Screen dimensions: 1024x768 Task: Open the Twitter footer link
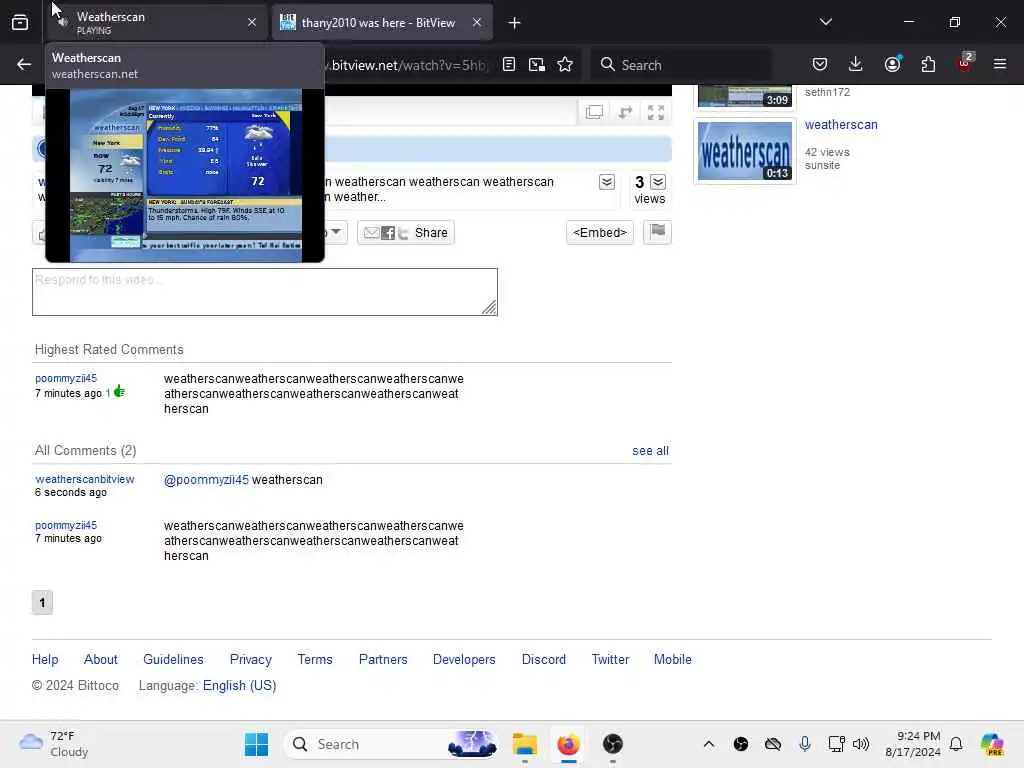[610, 660]
